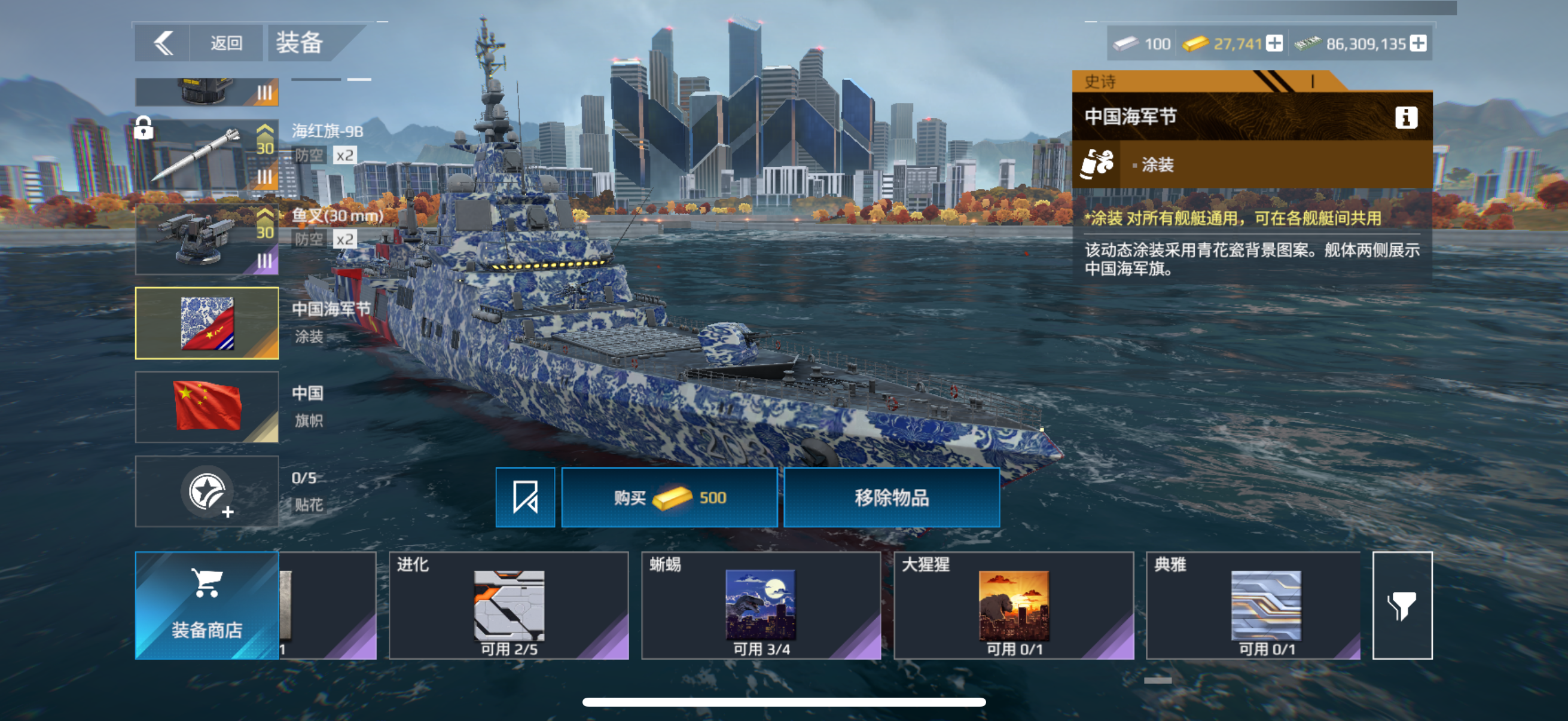Open the info icon for 中国海军节
Image resolution: width=1568 pixels, height=721 pixels.
click(x=1405, y=117)
